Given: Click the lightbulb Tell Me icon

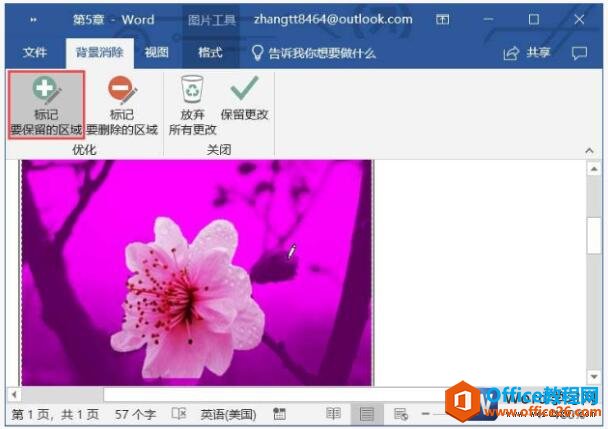Looking at the screenshot, I should [x=257, y=53].
